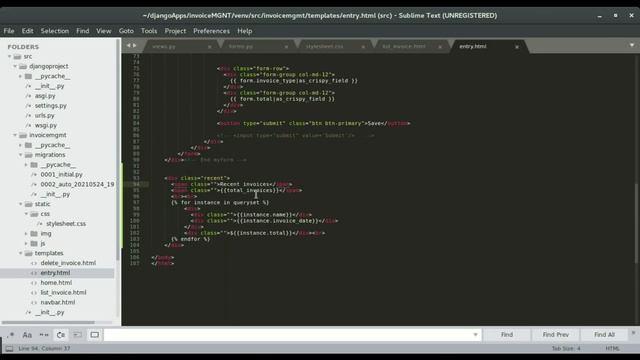The height and width of the screenshot is (360, 640).
Task: Open stylesheet.css in sidebar
Action: 66,224
